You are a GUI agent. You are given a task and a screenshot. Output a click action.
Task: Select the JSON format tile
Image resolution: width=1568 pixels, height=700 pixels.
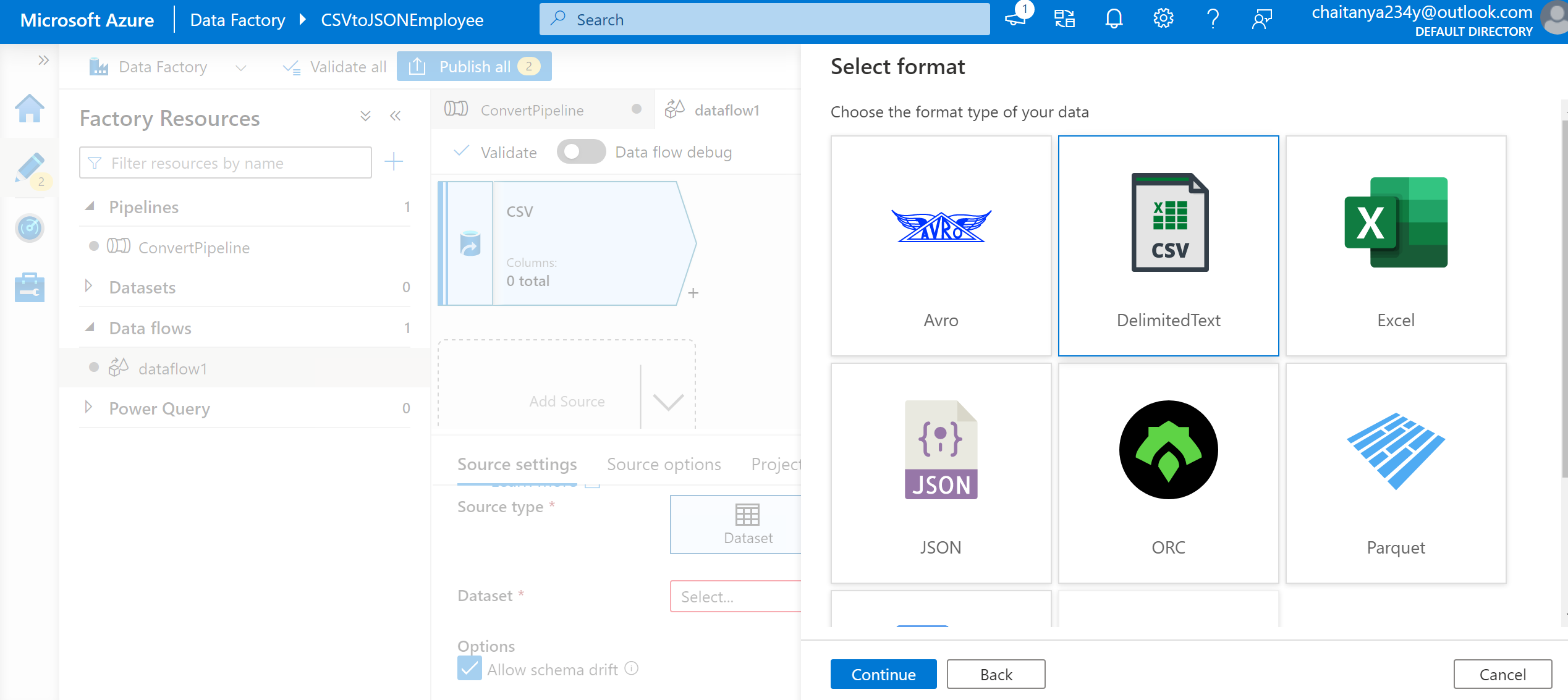point(941,473)
